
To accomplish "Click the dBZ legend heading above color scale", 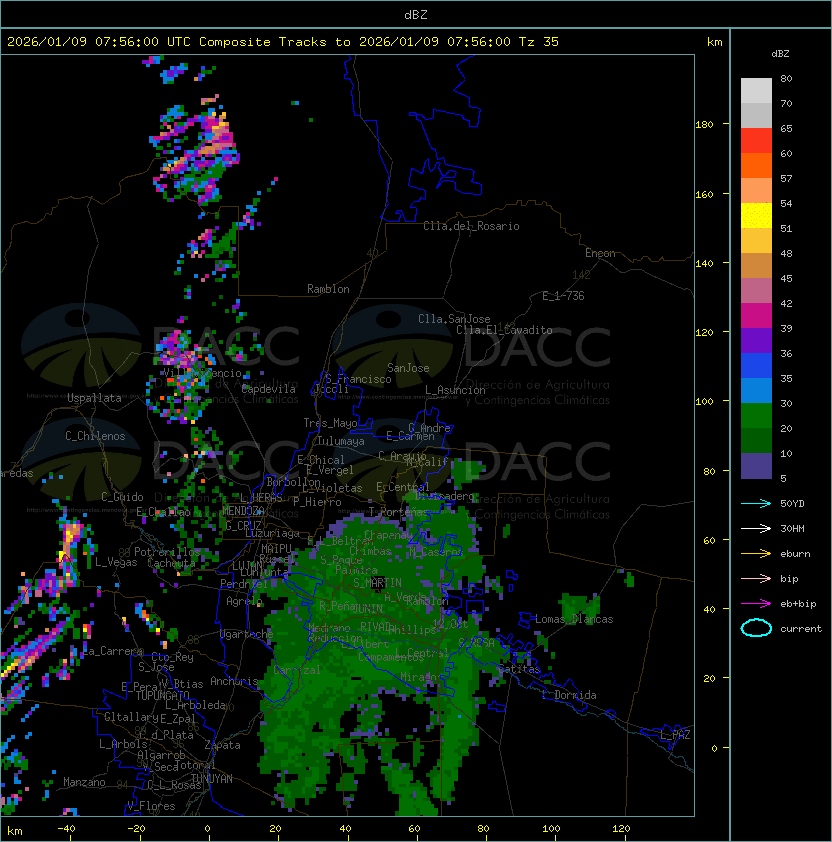I will coord(780,54).
